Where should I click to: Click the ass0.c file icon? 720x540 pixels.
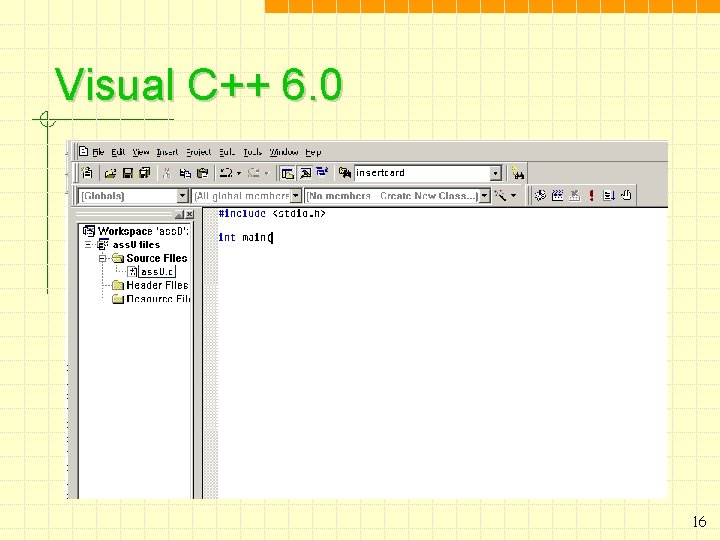point(132,272)
